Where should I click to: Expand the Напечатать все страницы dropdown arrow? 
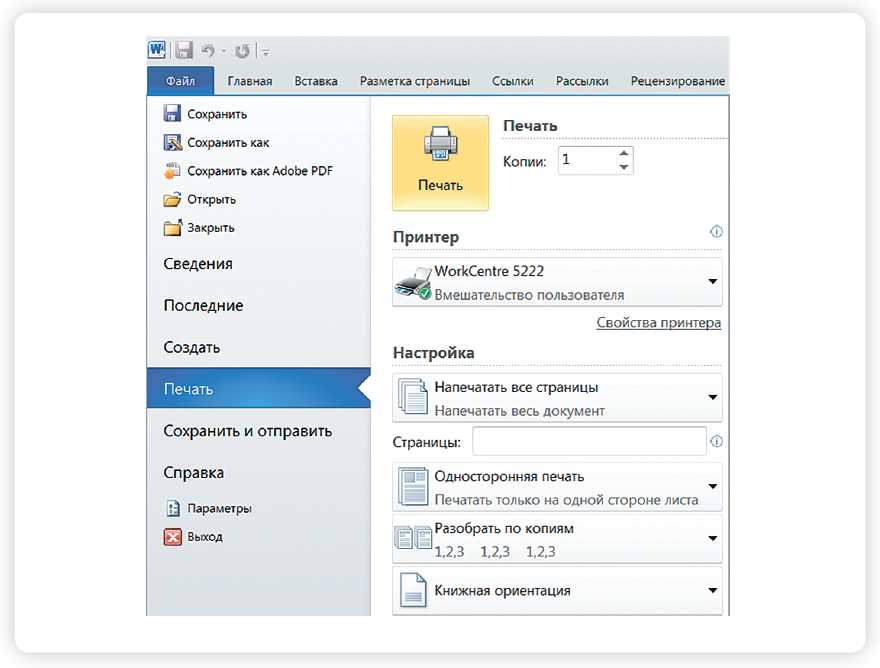712,397
